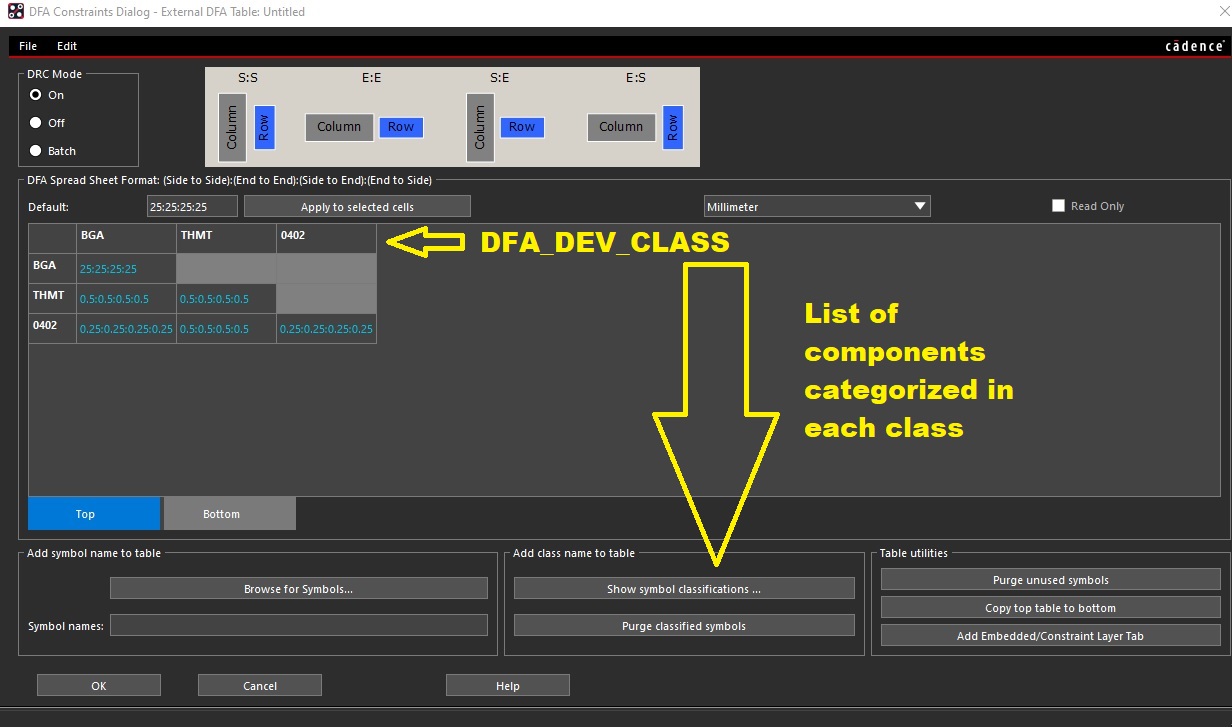Click the Browse for Symbols button
This screenshot has width=1232, height=727.
pos(298,589)
